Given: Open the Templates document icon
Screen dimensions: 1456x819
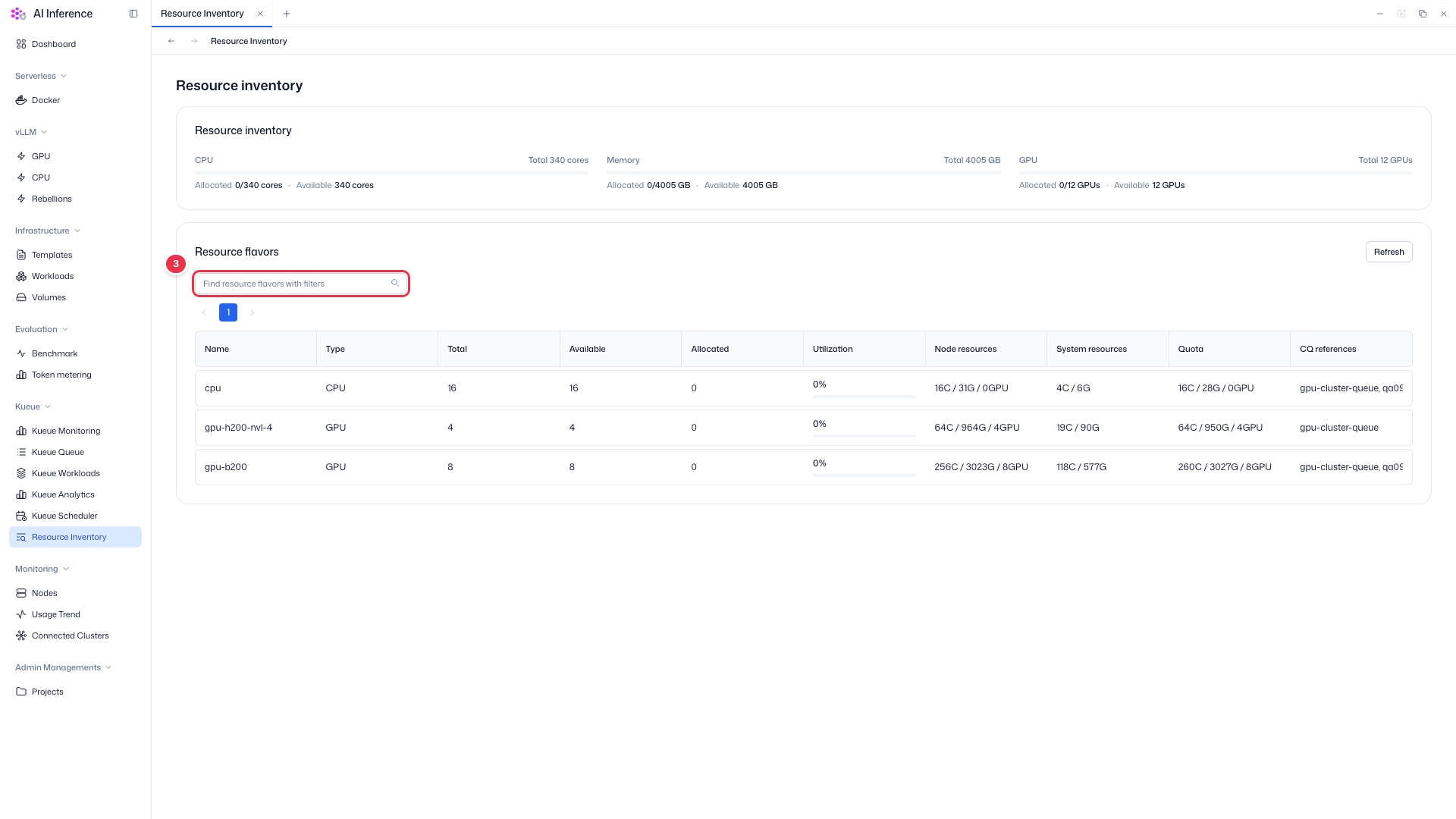Looking at the screenshot, I should 21,255.
